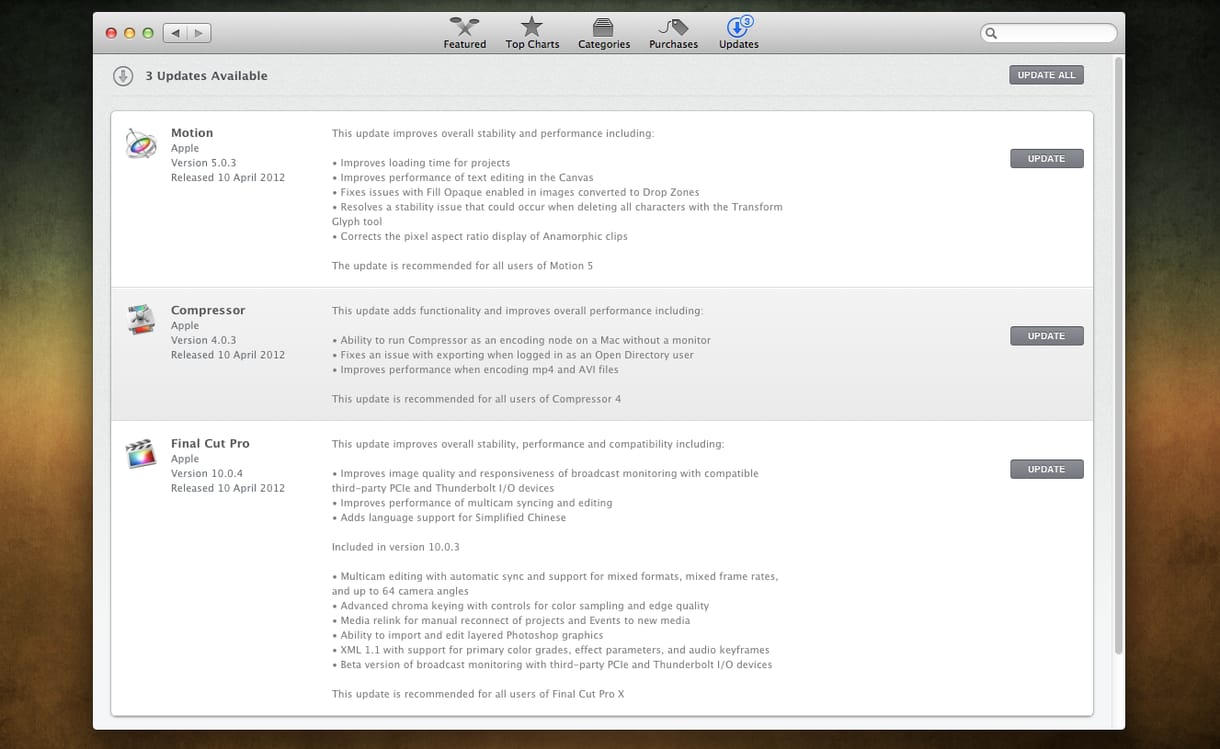
Task: Click the Apple developer name under Final Cut Pro
Action: pos(185,458)
